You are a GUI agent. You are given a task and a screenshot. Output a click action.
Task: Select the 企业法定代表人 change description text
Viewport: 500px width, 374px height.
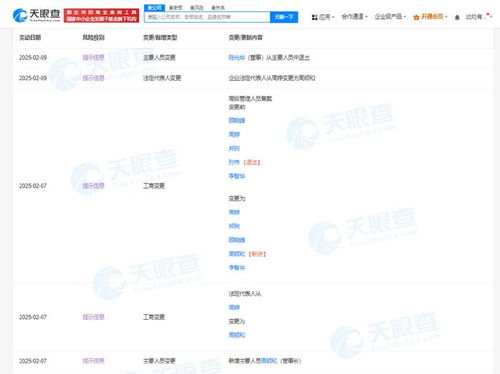click(x=272, y=78)
